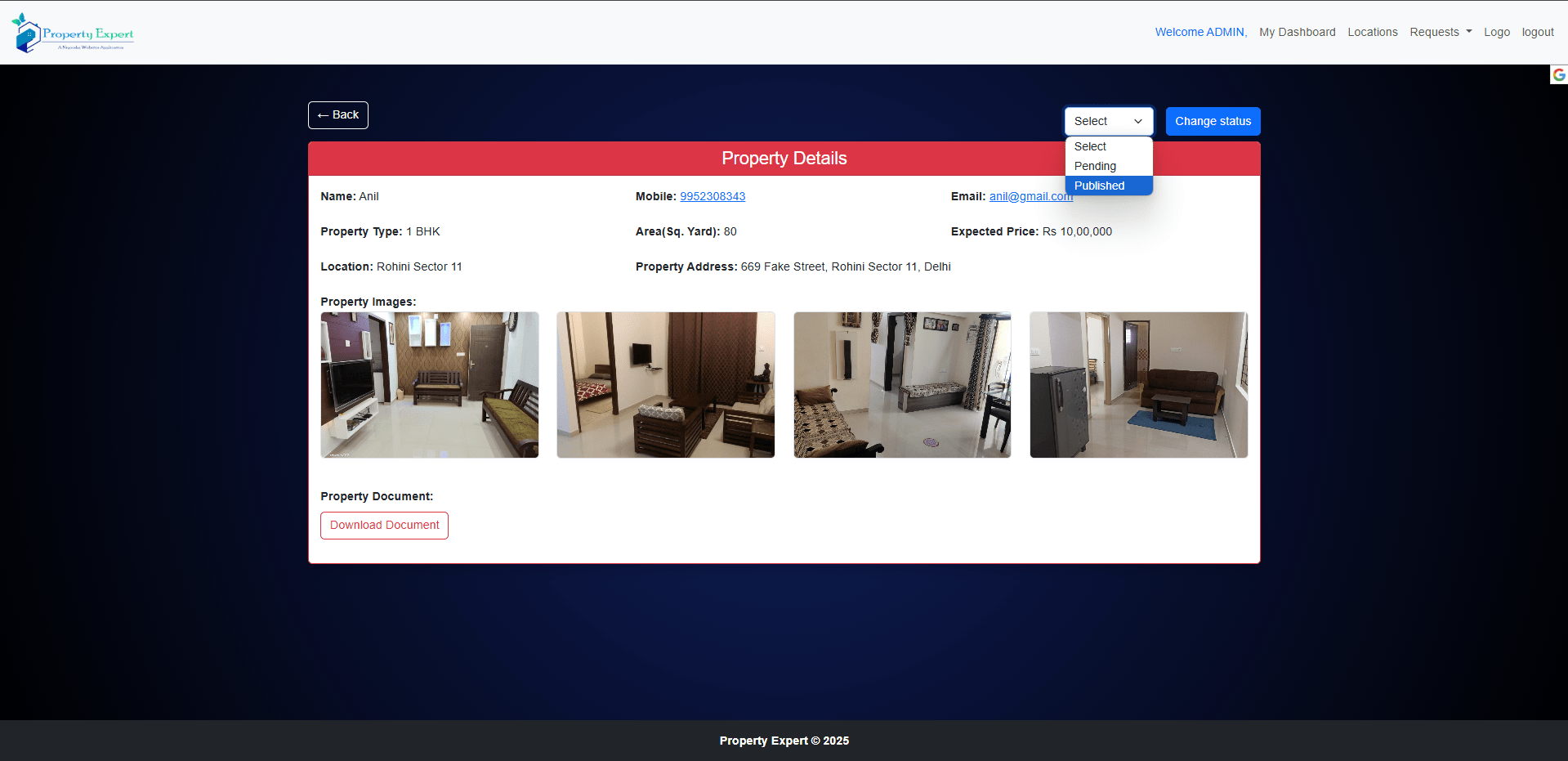Download the property document
This screenshot has width=1568, height=761.
click(384, 526)
